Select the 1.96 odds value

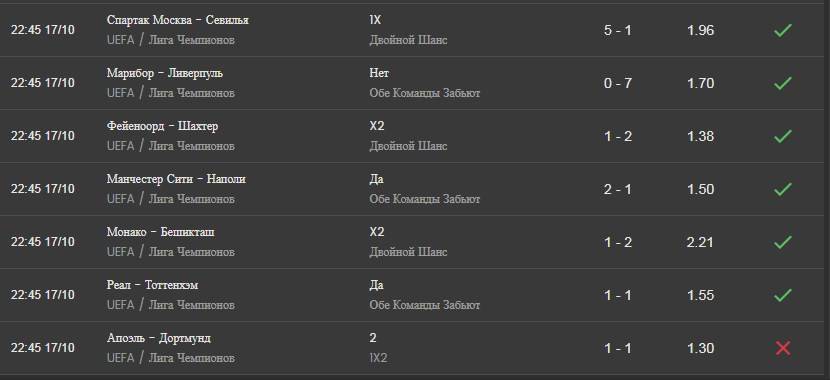[x=700, y=30]
